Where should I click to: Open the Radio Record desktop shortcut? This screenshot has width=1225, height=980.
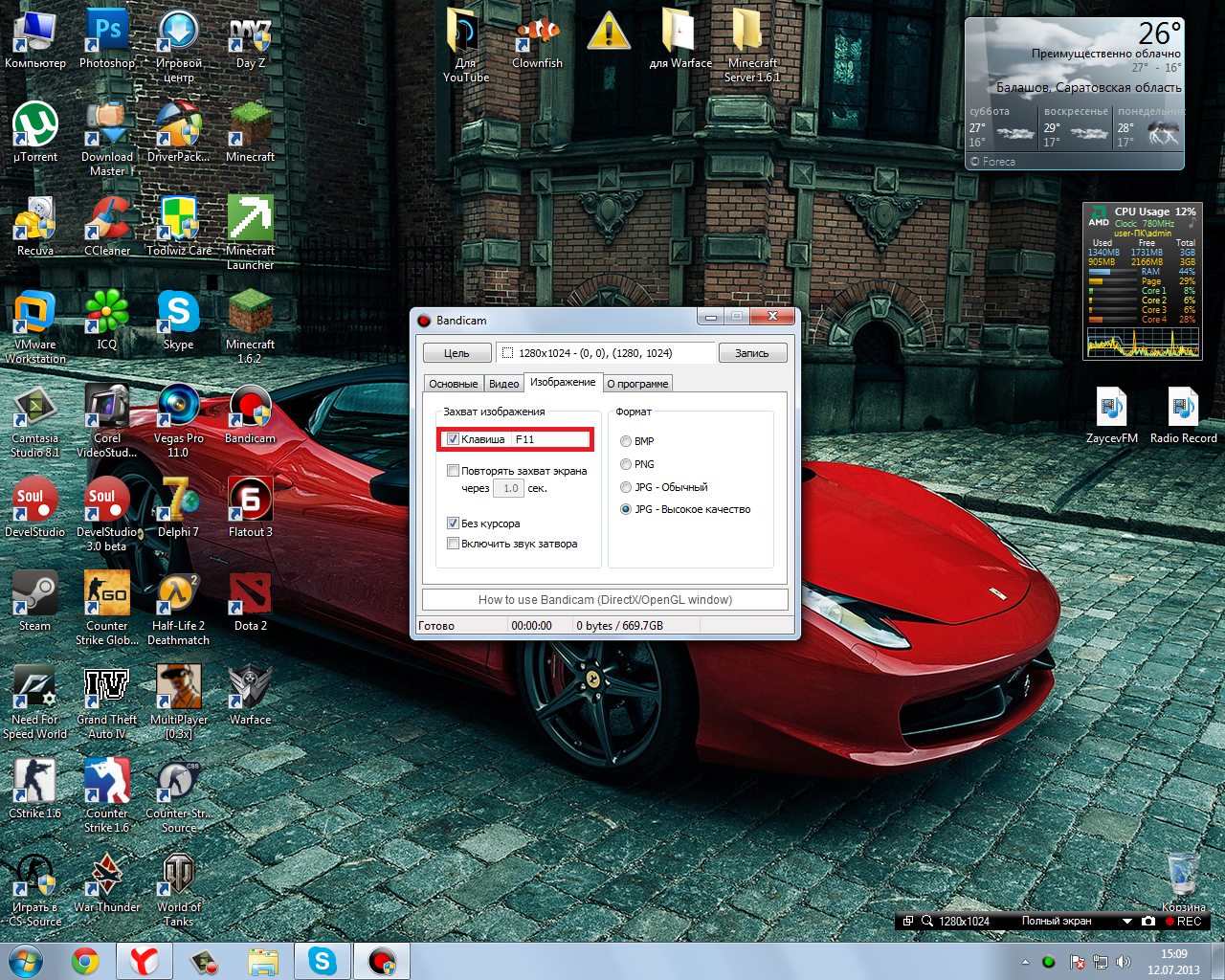[1184, 415]
